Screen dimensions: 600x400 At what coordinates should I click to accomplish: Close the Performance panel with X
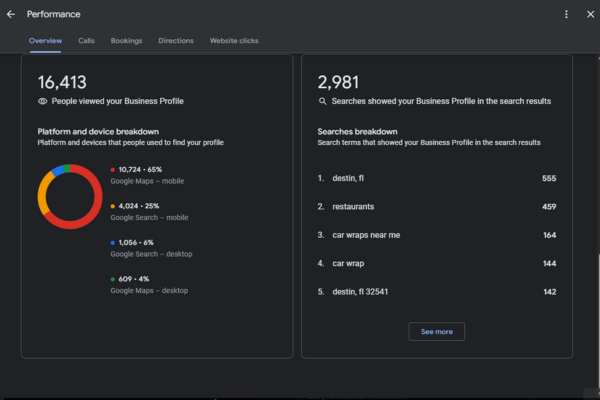coord(590,15)
